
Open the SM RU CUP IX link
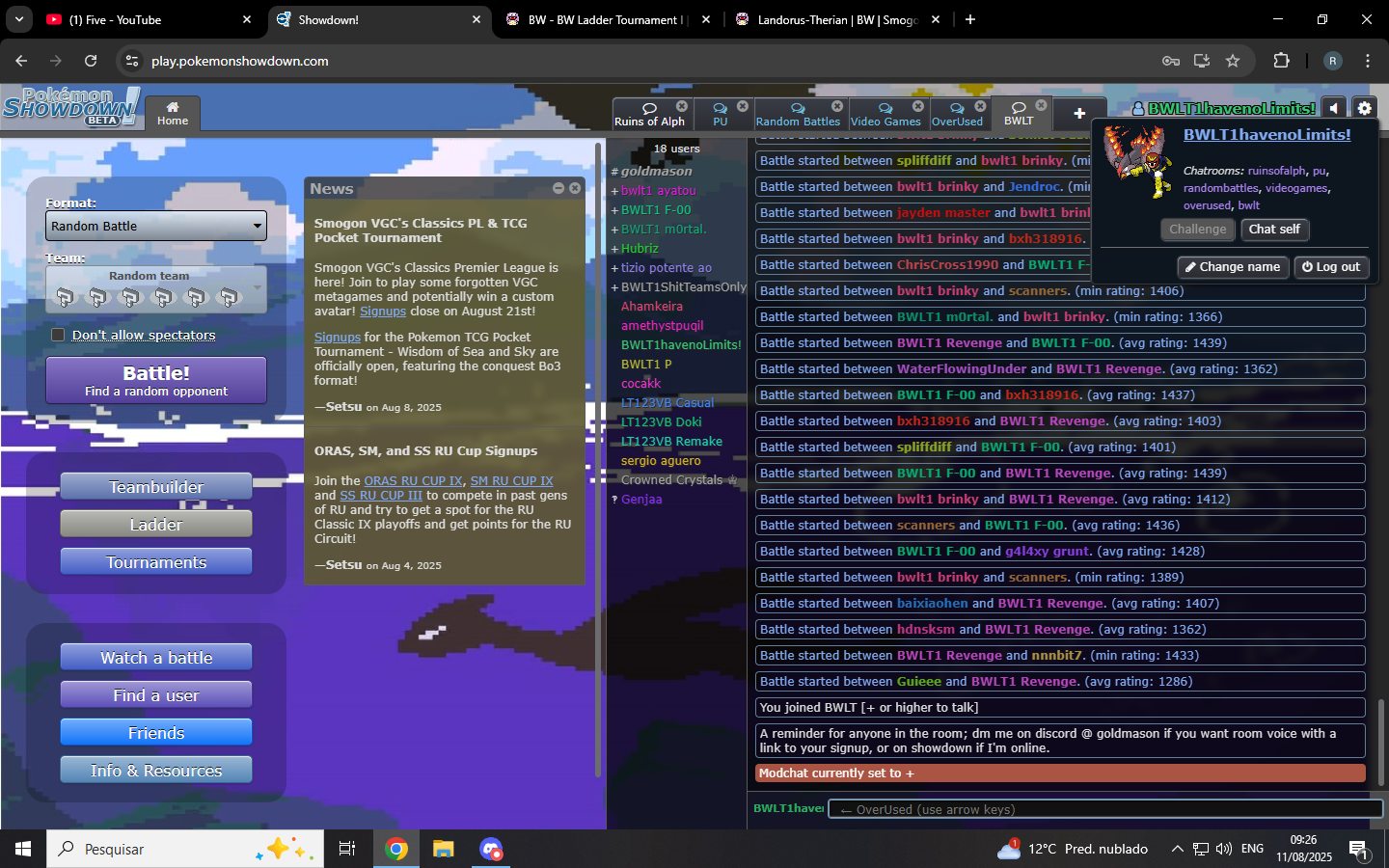[x=511, y=480]
